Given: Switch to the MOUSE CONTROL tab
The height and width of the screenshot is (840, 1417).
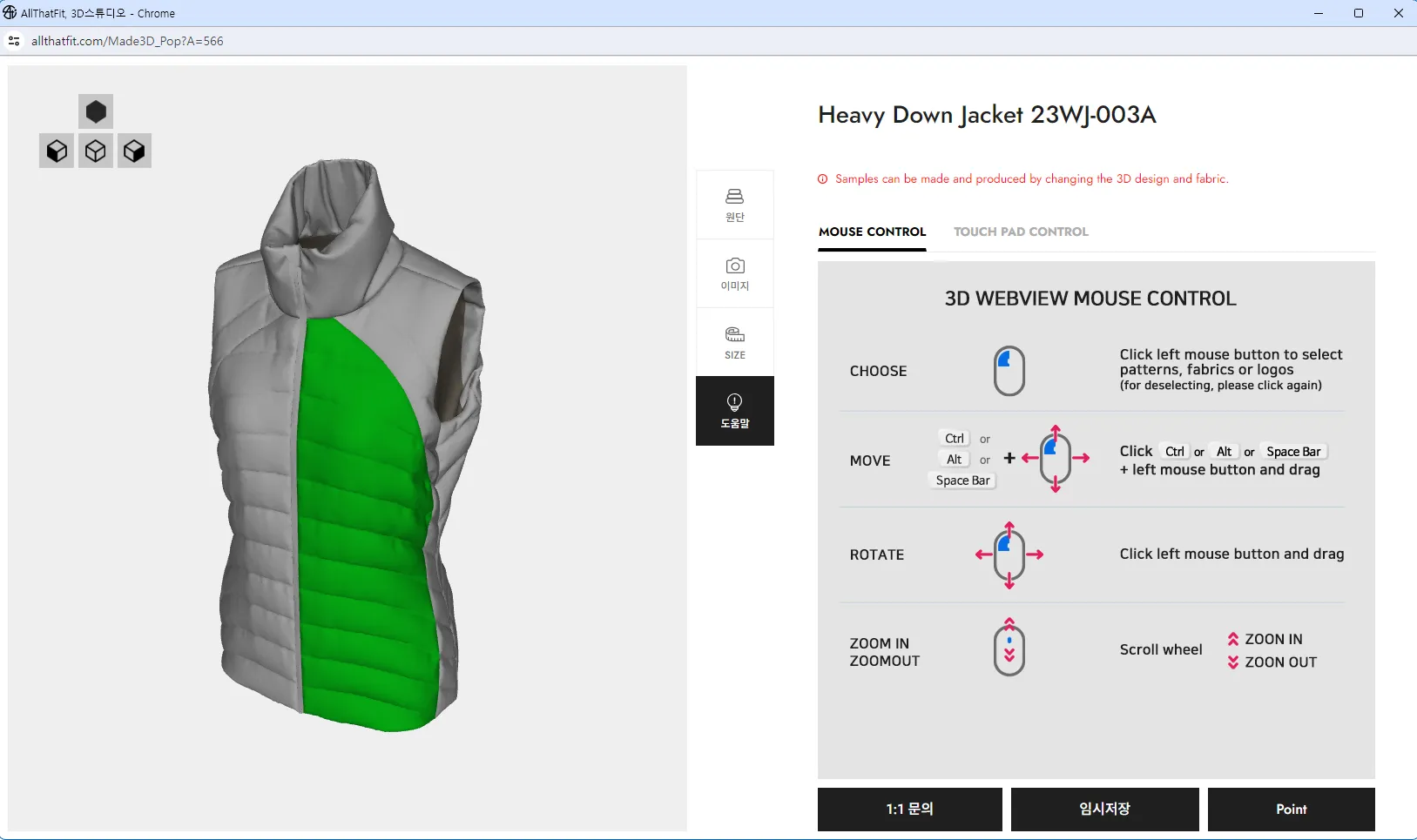Looking at the screenshot, I should 872,232.
